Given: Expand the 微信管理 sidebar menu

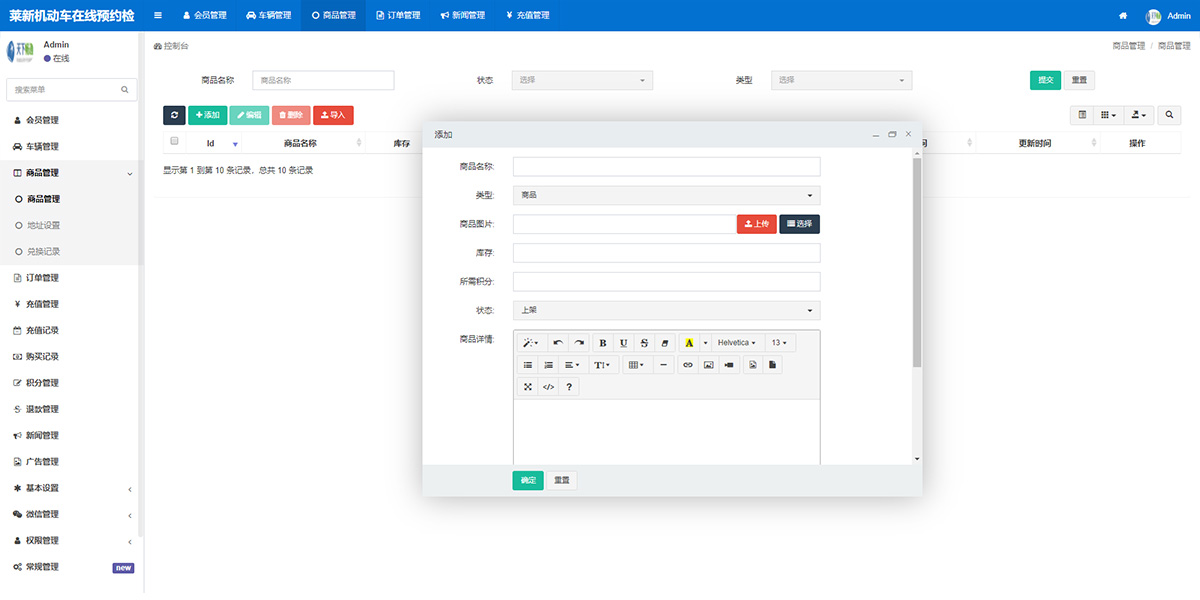Looking at the screenshot, I should (71, 514).
